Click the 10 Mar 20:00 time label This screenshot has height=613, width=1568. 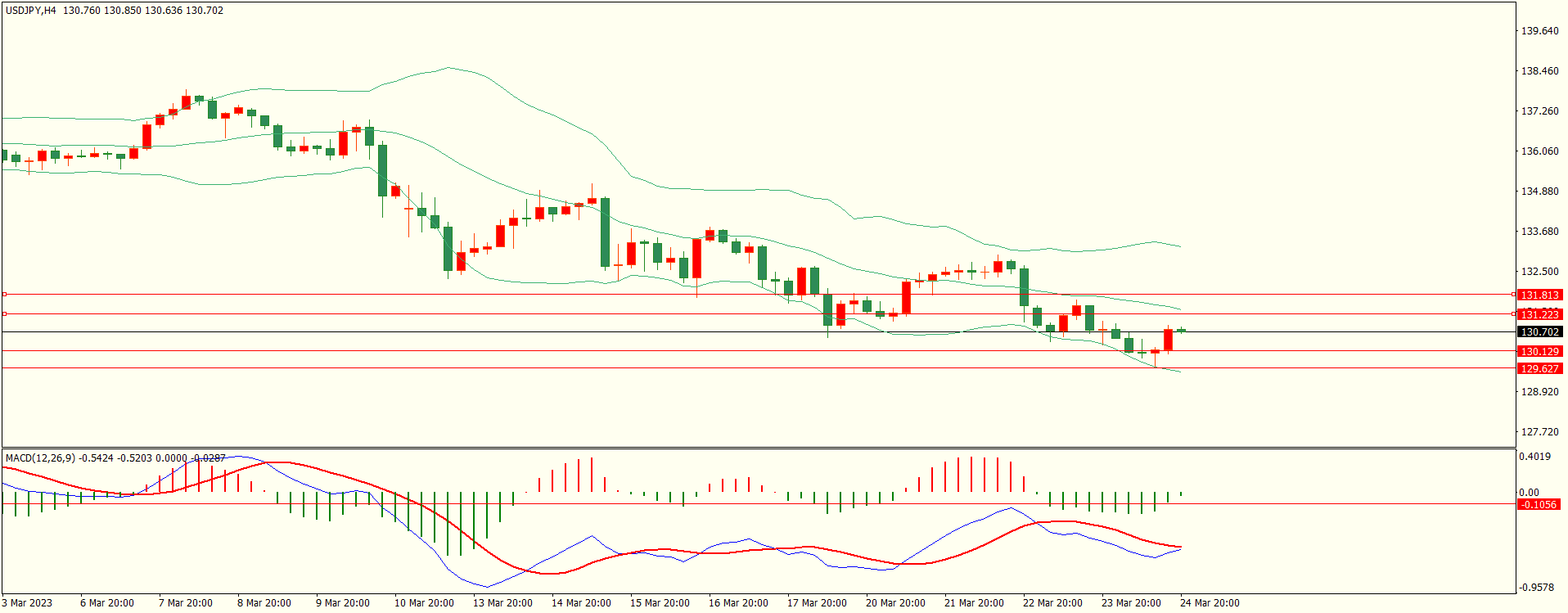click(x=424, y=603)
